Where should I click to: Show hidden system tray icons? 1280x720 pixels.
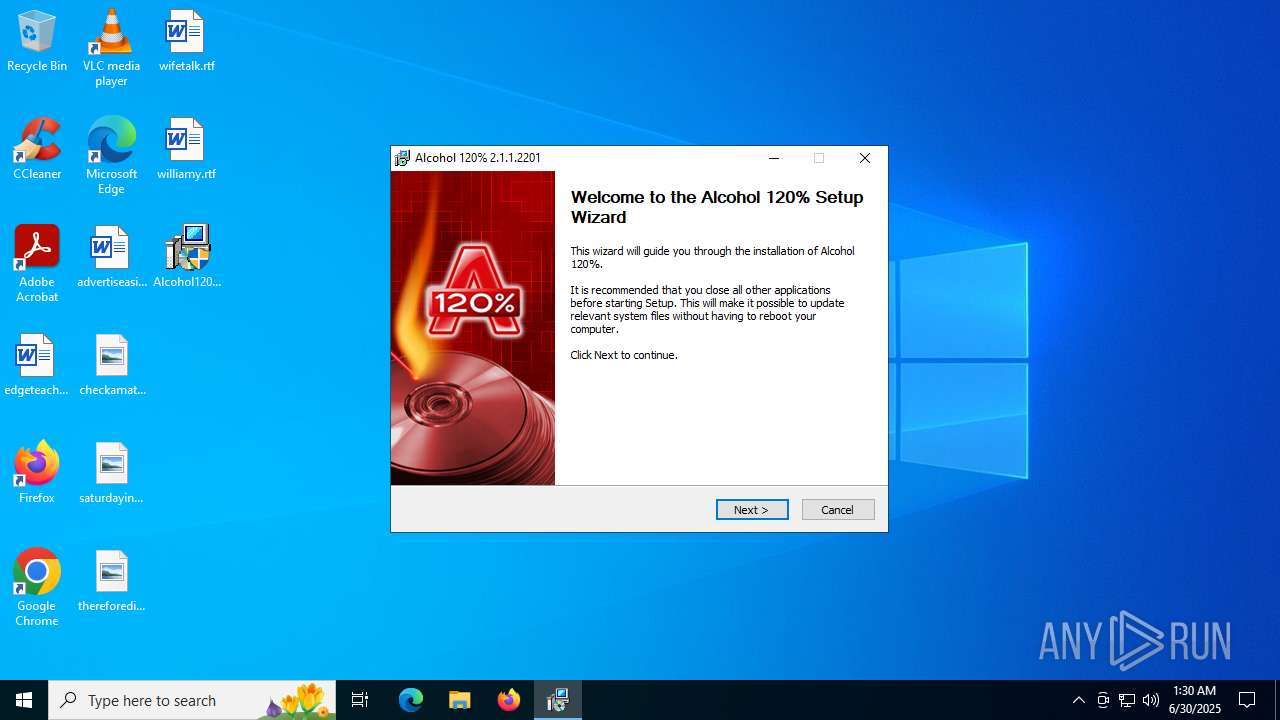pyautogui.click(x=1079, y=700)
